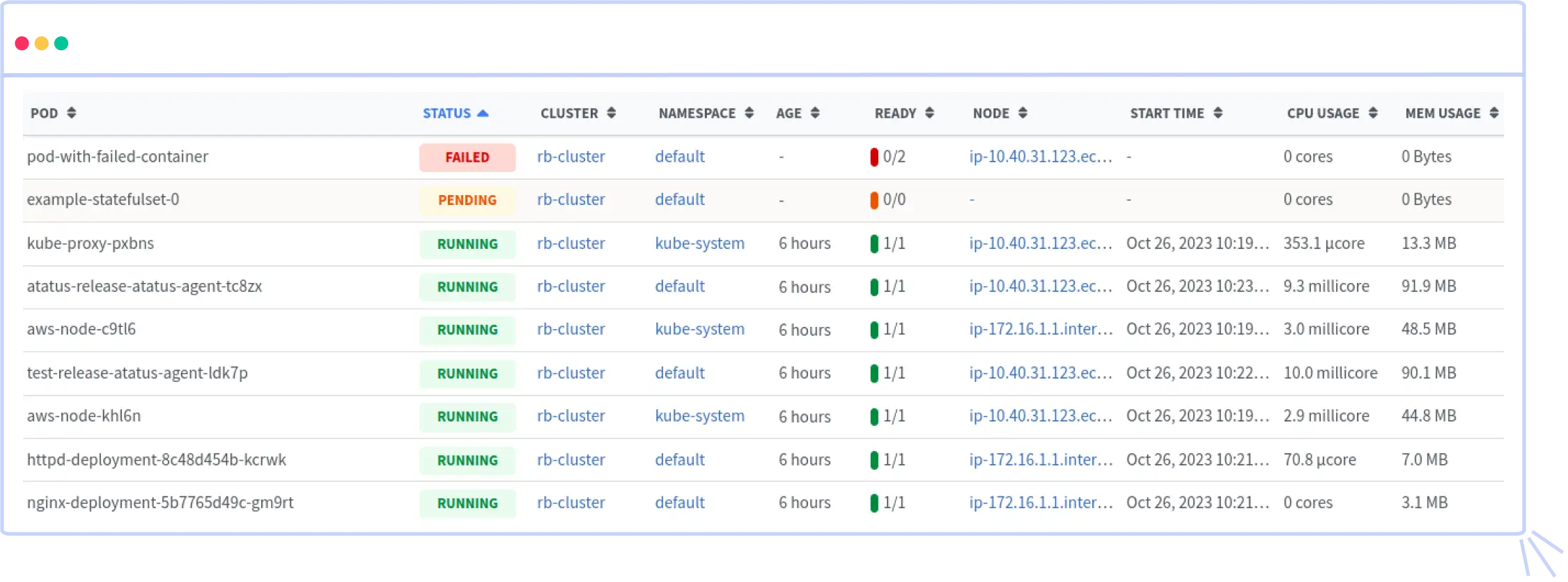Click orange ready indicator for example-statefulset-0

[x=874, y=200]
